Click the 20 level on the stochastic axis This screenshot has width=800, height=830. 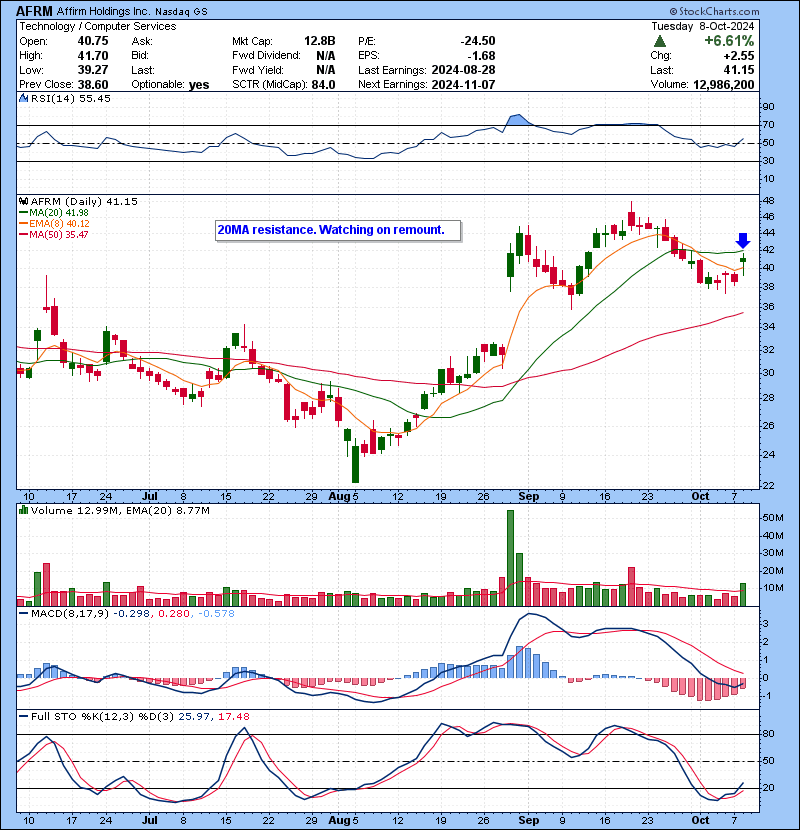point(768,788)
